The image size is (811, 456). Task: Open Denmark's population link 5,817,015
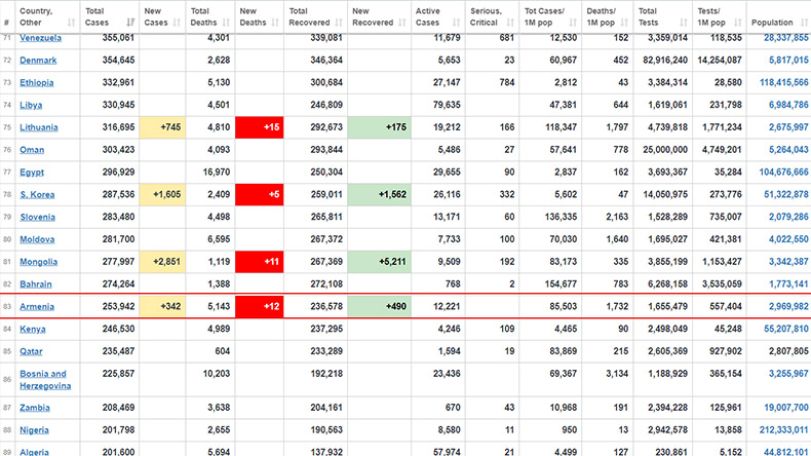point(788,60)
